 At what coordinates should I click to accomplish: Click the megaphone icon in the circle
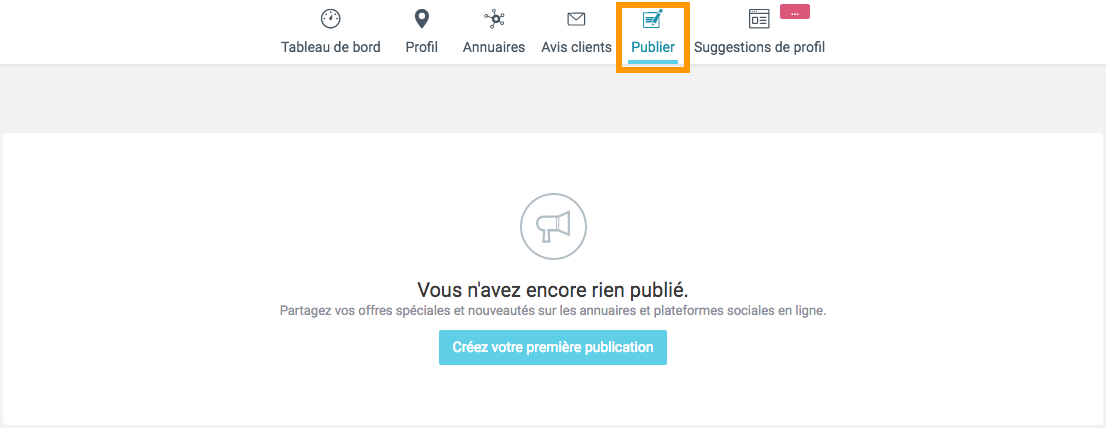(x=553, y=227)
